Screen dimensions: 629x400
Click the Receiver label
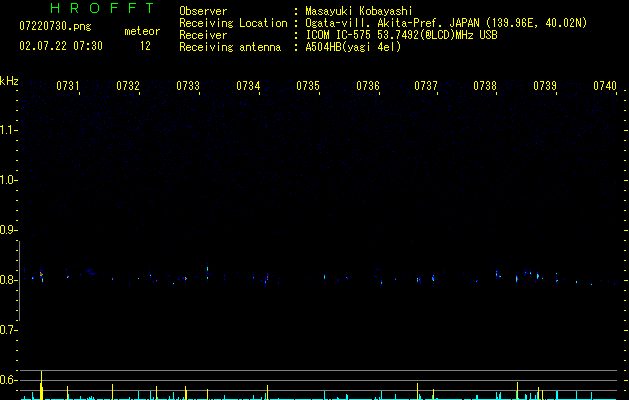203,35
